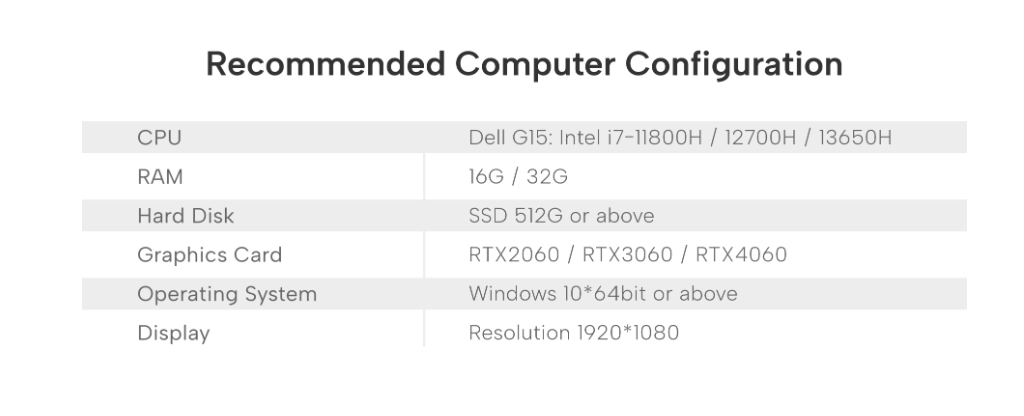Select the CPU row label
This screenshot has height=416, width=1024.
click(x=159, y=137)
